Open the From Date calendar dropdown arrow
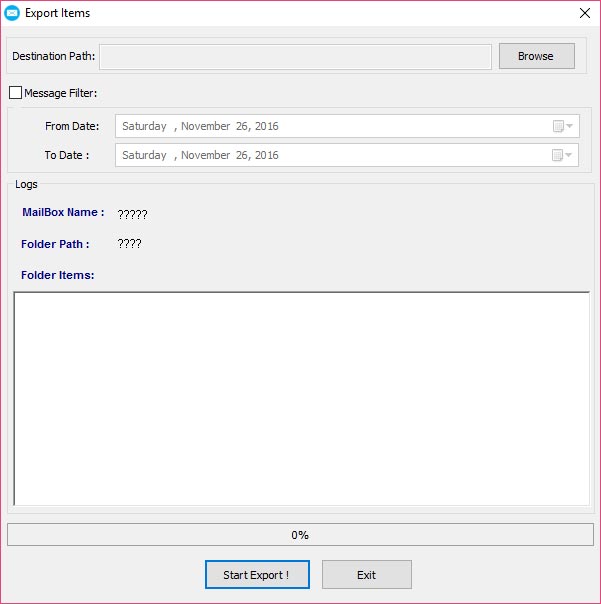 [570, 127]
